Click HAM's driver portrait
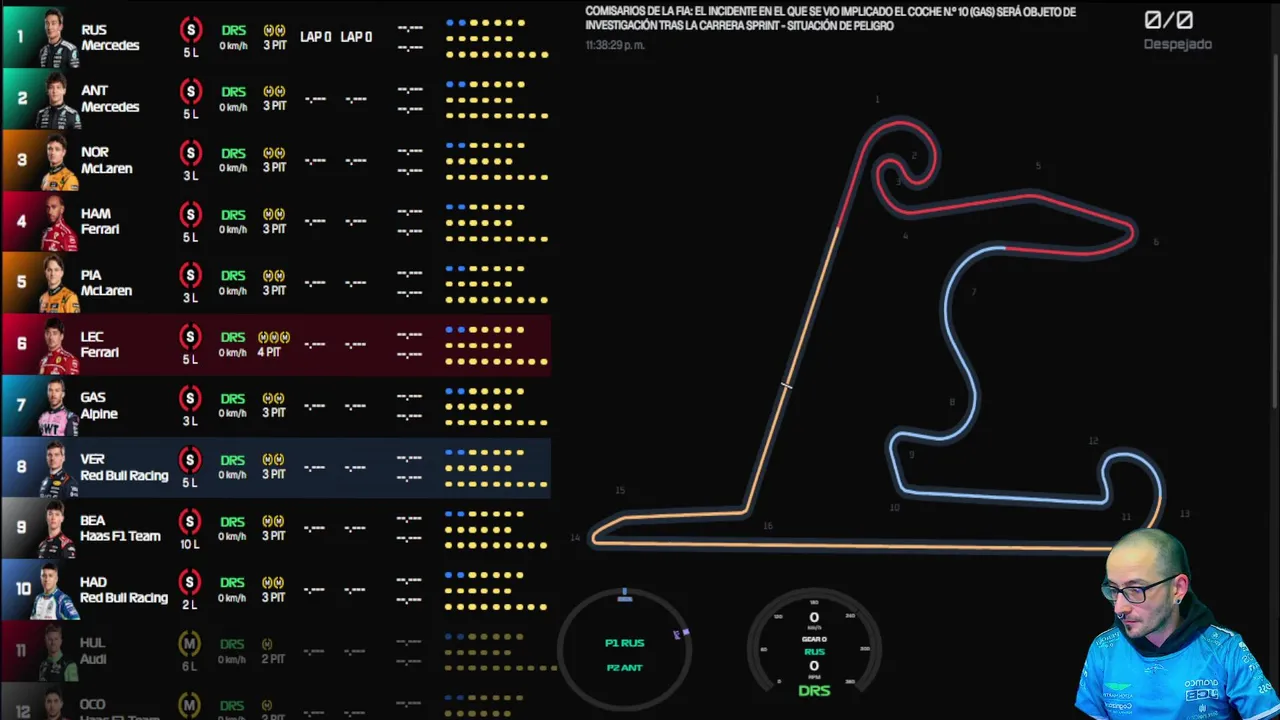 point(59,222)
